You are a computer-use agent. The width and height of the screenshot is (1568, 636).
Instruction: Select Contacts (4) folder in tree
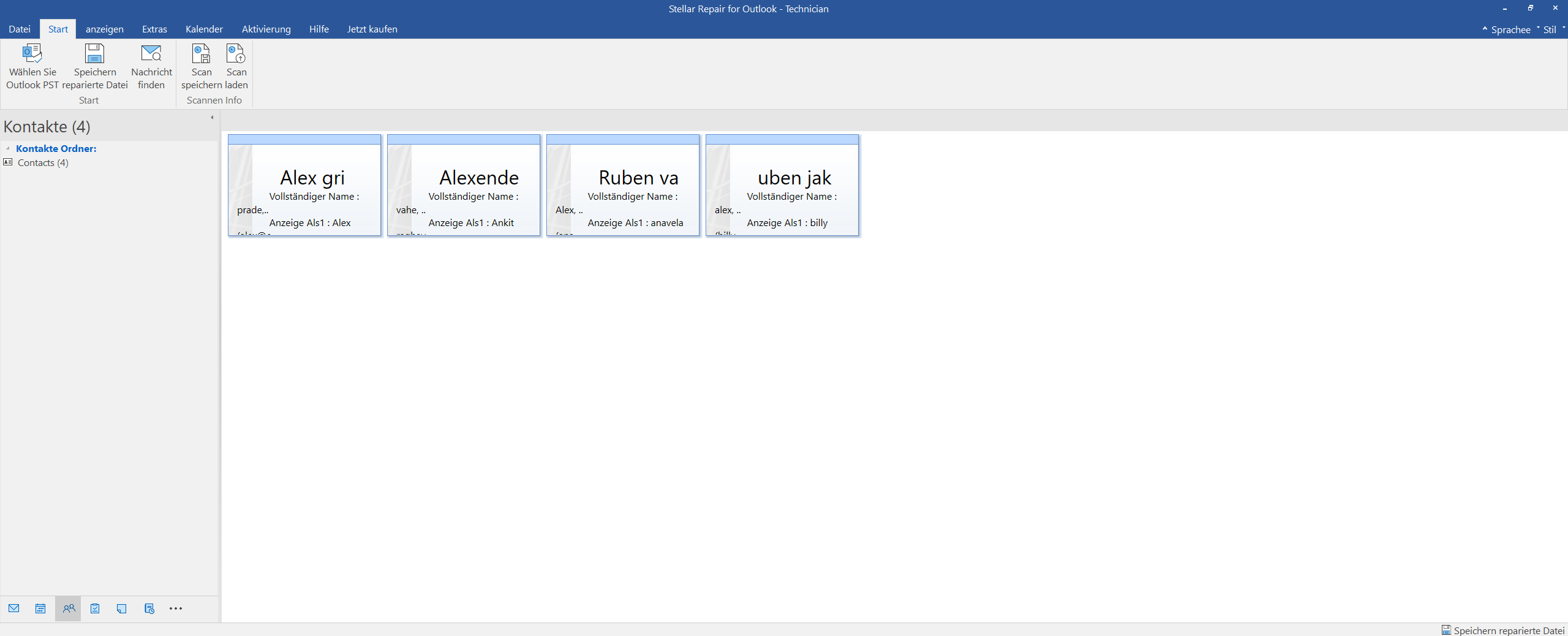click(43, 162)
